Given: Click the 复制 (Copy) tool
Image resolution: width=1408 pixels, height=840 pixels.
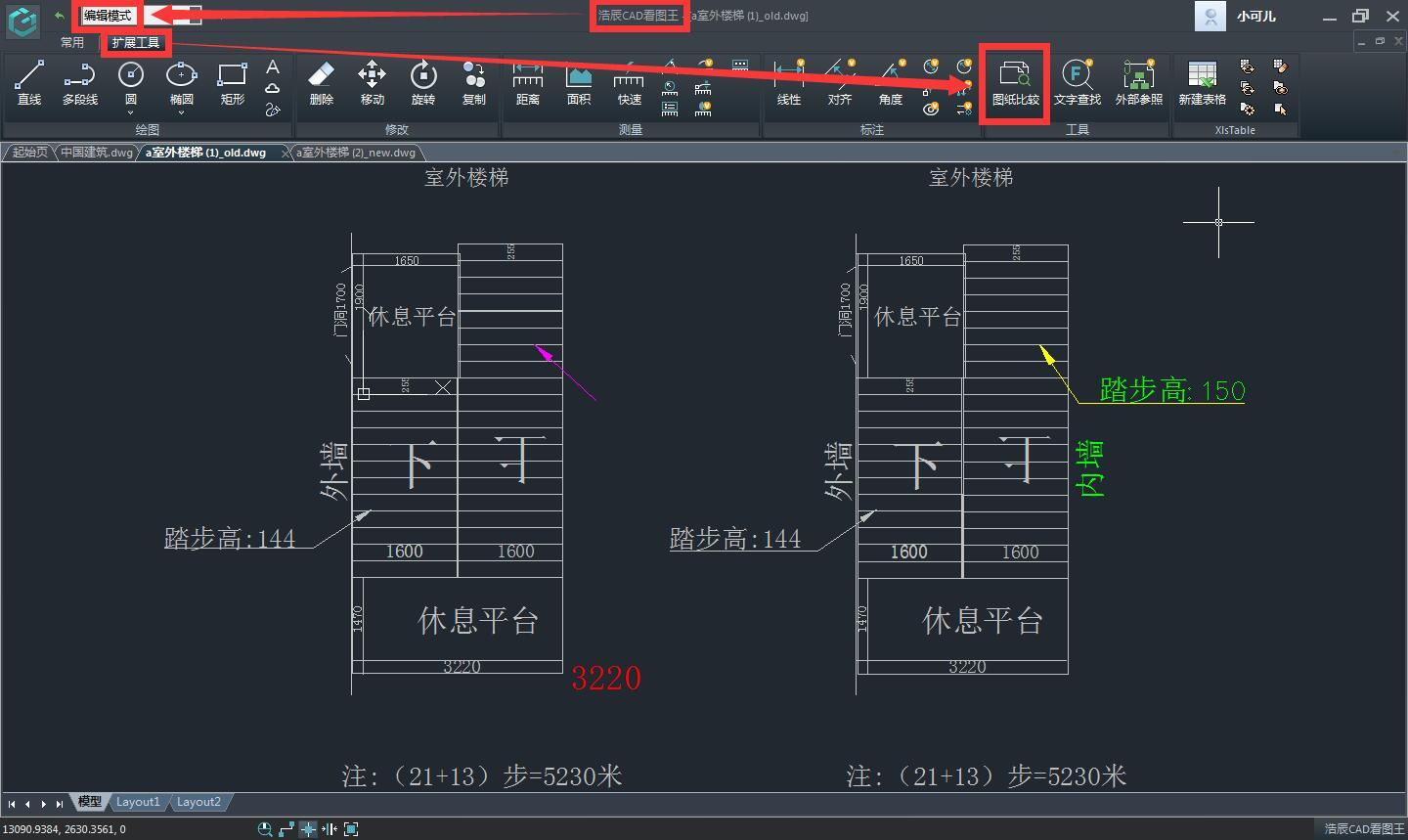Looking at the screenshot, I should (x=474, y=82).
